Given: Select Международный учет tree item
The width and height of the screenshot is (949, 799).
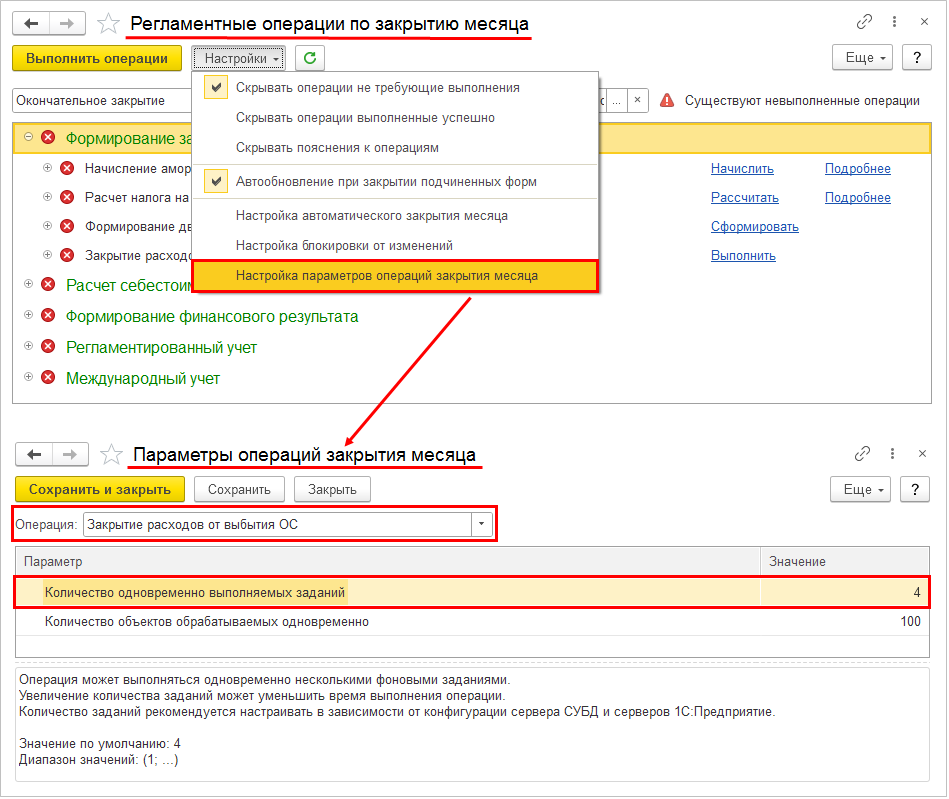Looking at the screenshot, I should (x=143, y=378).
